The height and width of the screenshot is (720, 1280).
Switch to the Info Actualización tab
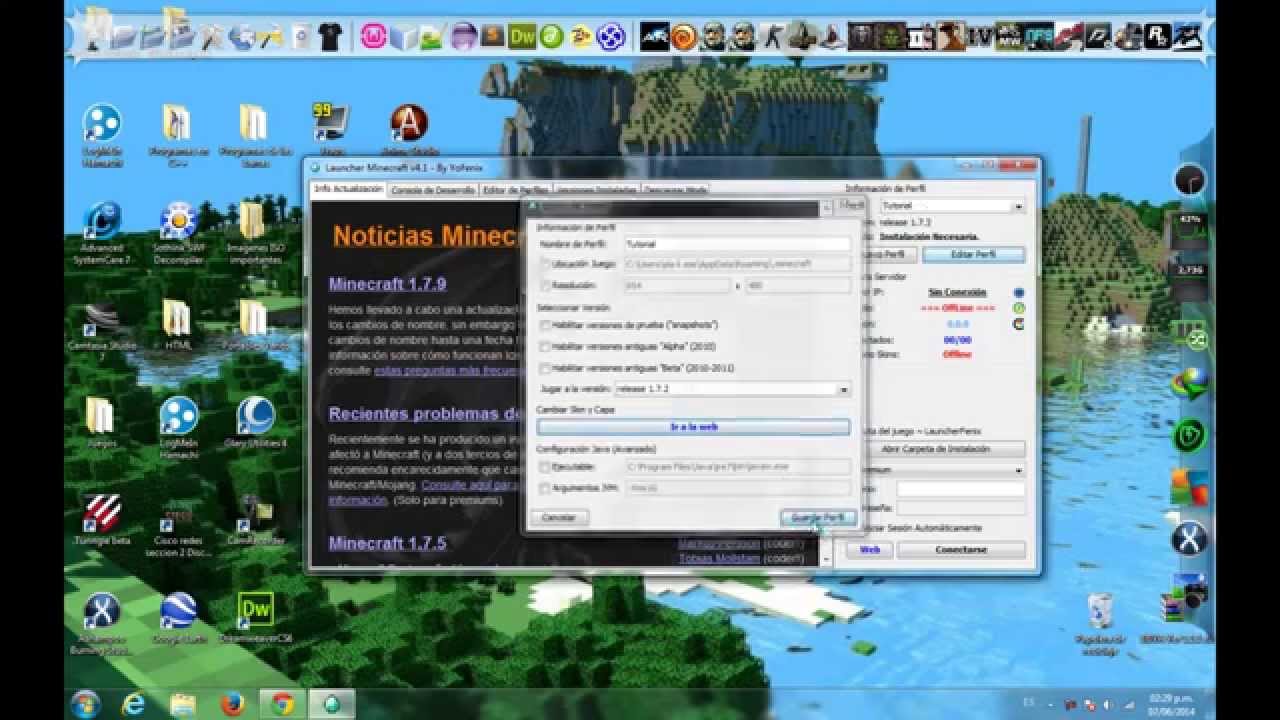pyautogui.click(x=348, y=188)
